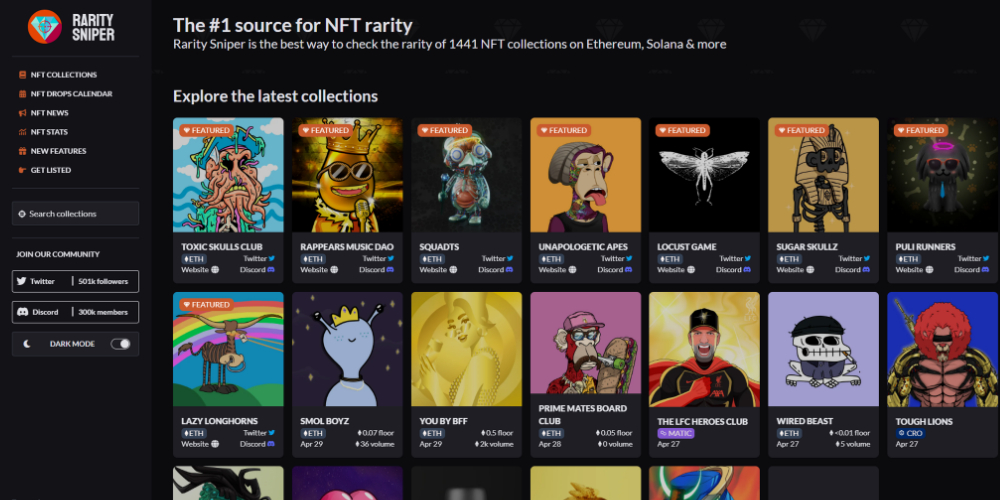Screen dimensions: 1000x500
Task: Click the Discord icon on Lazy Longhorns
Action: [271, 444]
